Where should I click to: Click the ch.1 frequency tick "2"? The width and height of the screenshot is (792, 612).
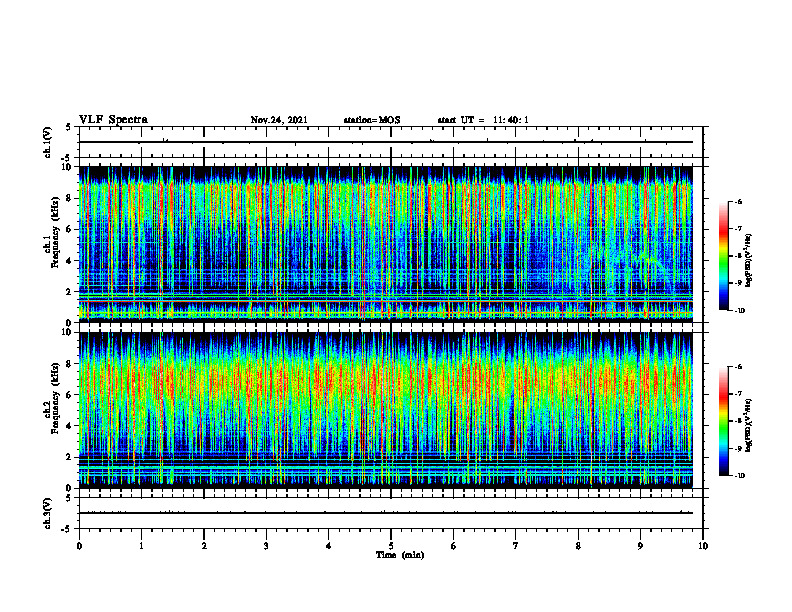(x=70, y=292)
